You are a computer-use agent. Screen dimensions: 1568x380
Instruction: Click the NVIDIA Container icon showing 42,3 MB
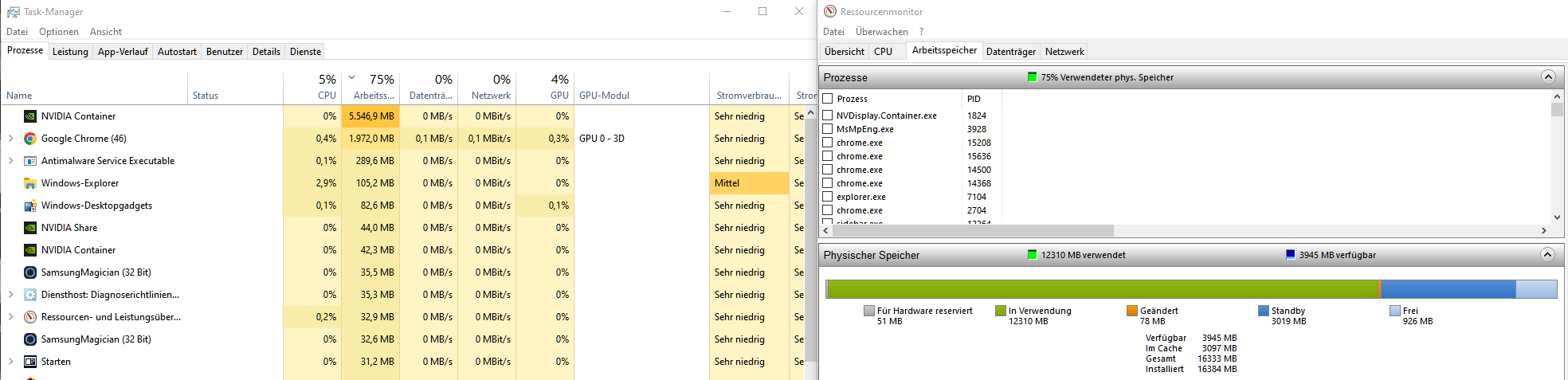coord(30,250)
